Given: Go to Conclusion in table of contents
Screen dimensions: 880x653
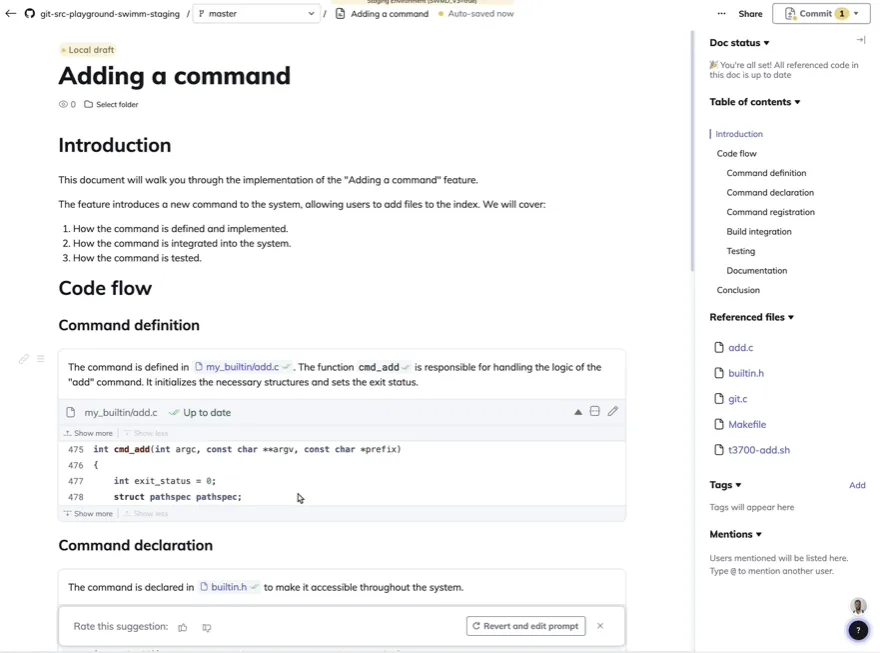Looking at the screenshot, I should 738,290.
